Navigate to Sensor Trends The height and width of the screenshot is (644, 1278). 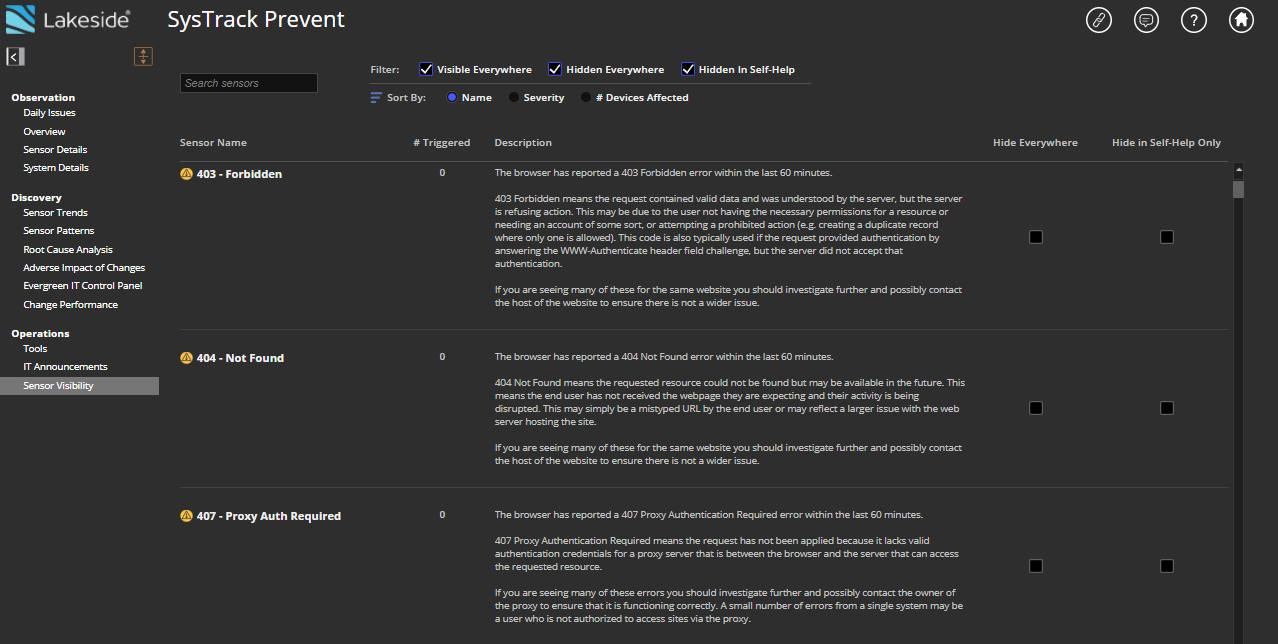(55, 213)
